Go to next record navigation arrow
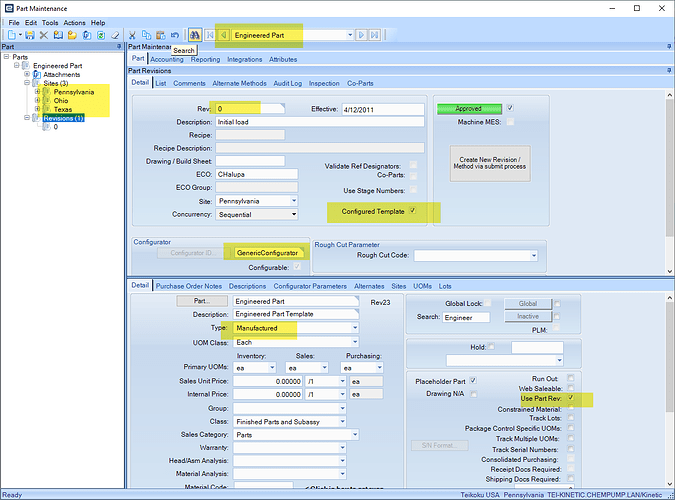Screen dimensions: 675x500 point(361,35)
